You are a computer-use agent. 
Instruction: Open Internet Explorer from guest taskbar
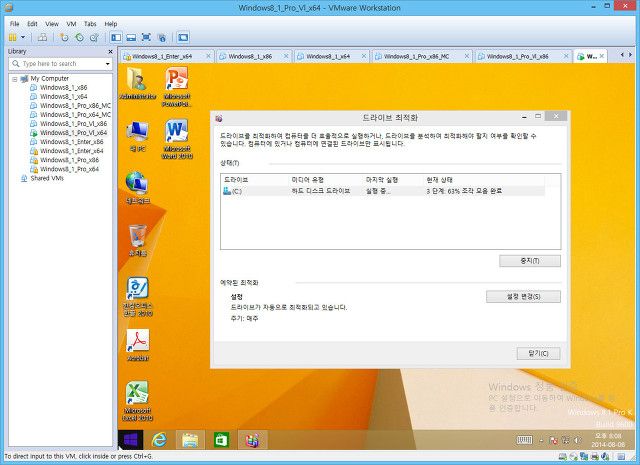coord(159,440)
